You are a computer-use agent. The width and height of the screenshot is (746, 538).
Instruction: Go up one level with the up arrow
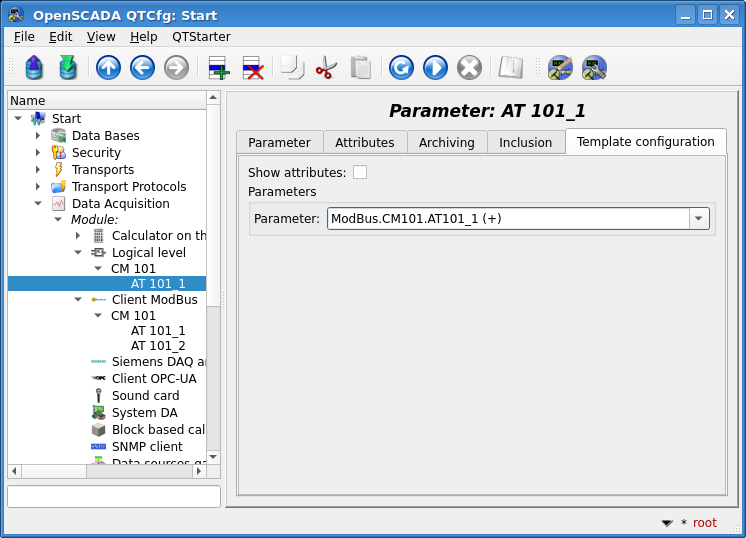tap(108, 68)
